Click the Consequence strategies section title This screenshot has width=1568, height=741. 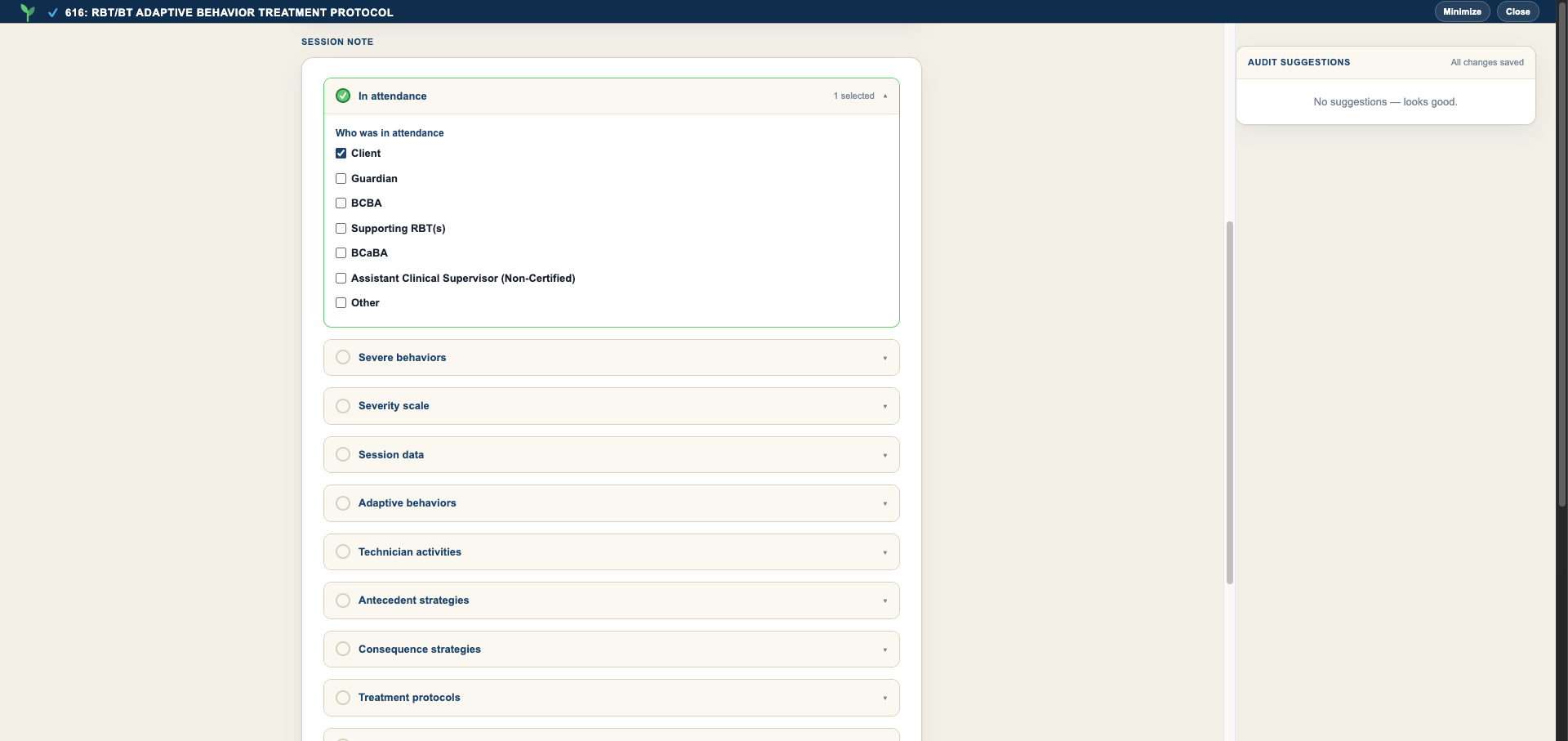[x=420, y=649]
